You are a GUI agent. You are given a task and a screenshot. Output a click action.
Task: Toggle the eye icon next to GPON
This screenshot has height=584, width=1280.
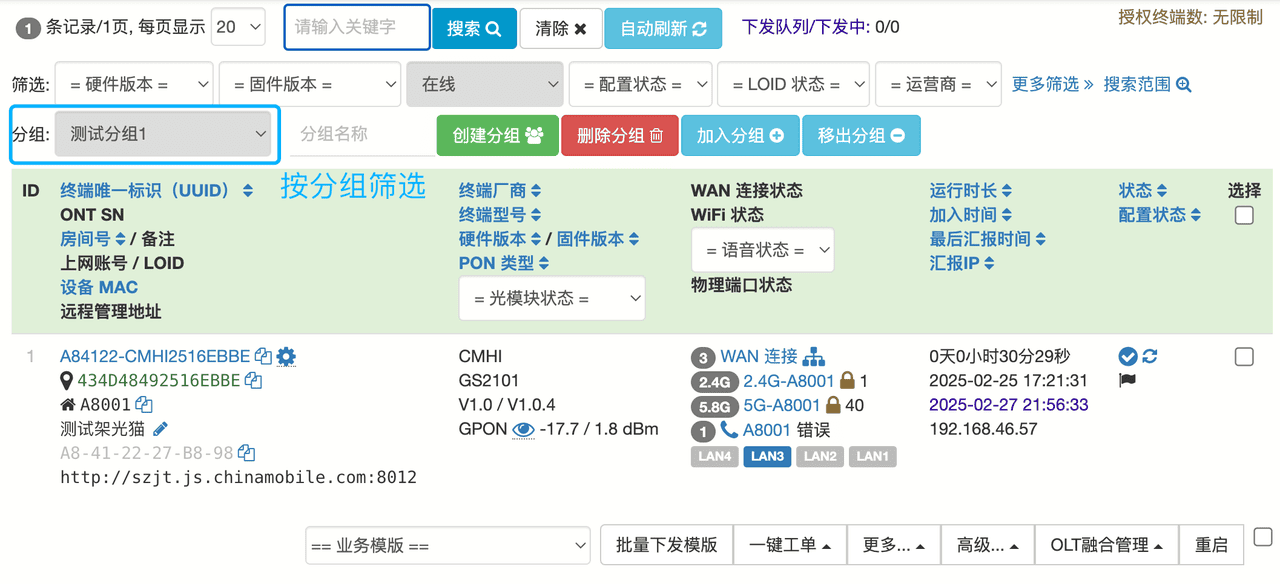pyautogui.click(x=523, y=429)
